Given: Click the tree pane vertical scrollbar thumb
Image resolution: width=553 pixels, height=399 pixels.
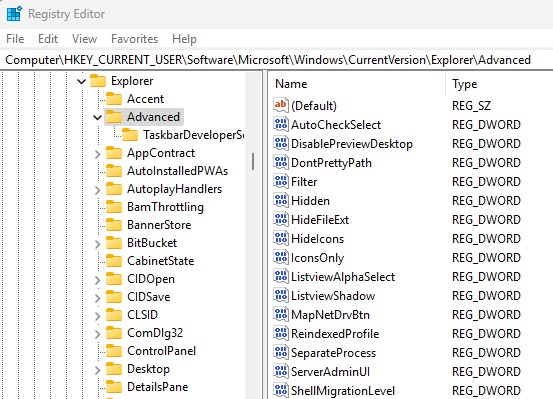Looking at the screenshot, I should coord(253,161).
